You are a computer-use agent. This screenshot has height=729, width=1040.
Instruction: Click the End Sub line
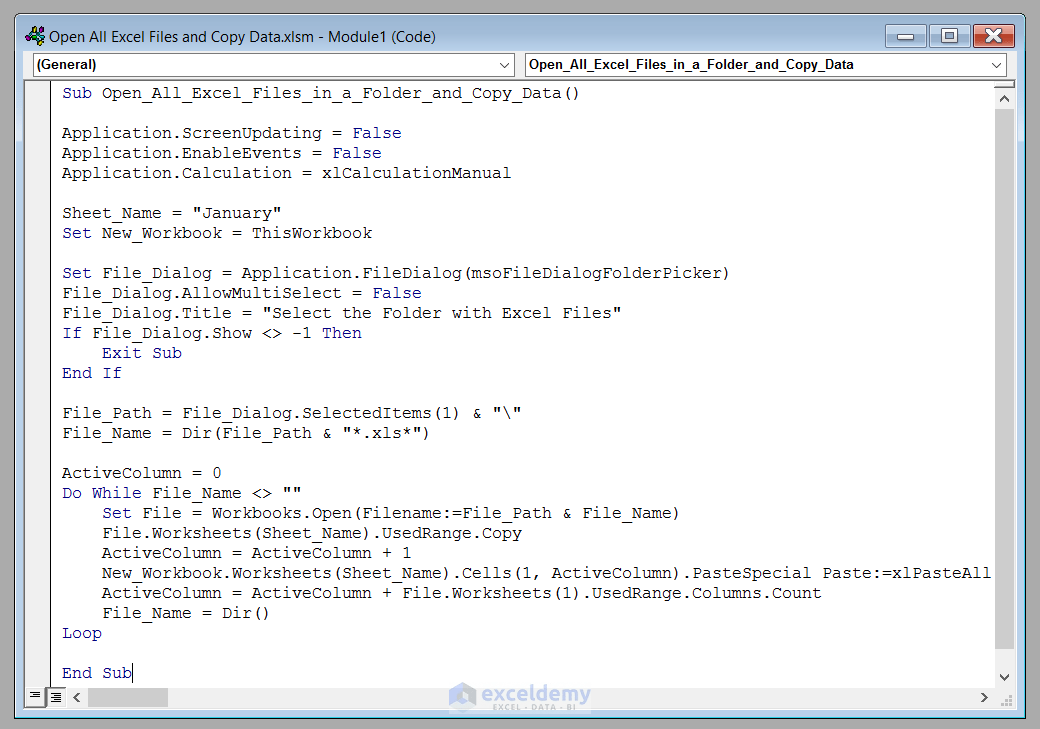[x=97, y=672]
